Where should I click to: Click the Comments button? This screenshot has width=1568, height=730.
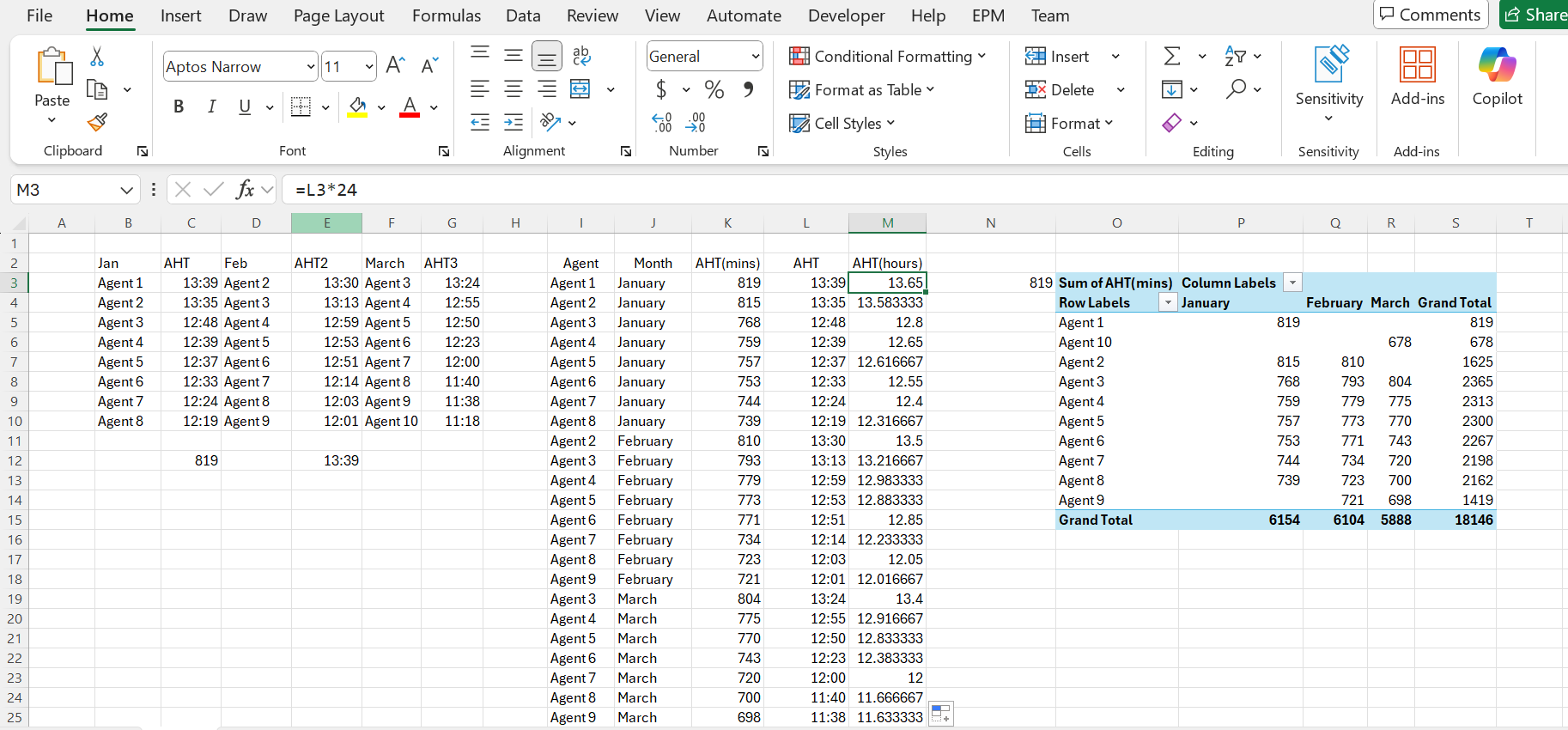coord(1431,15)
